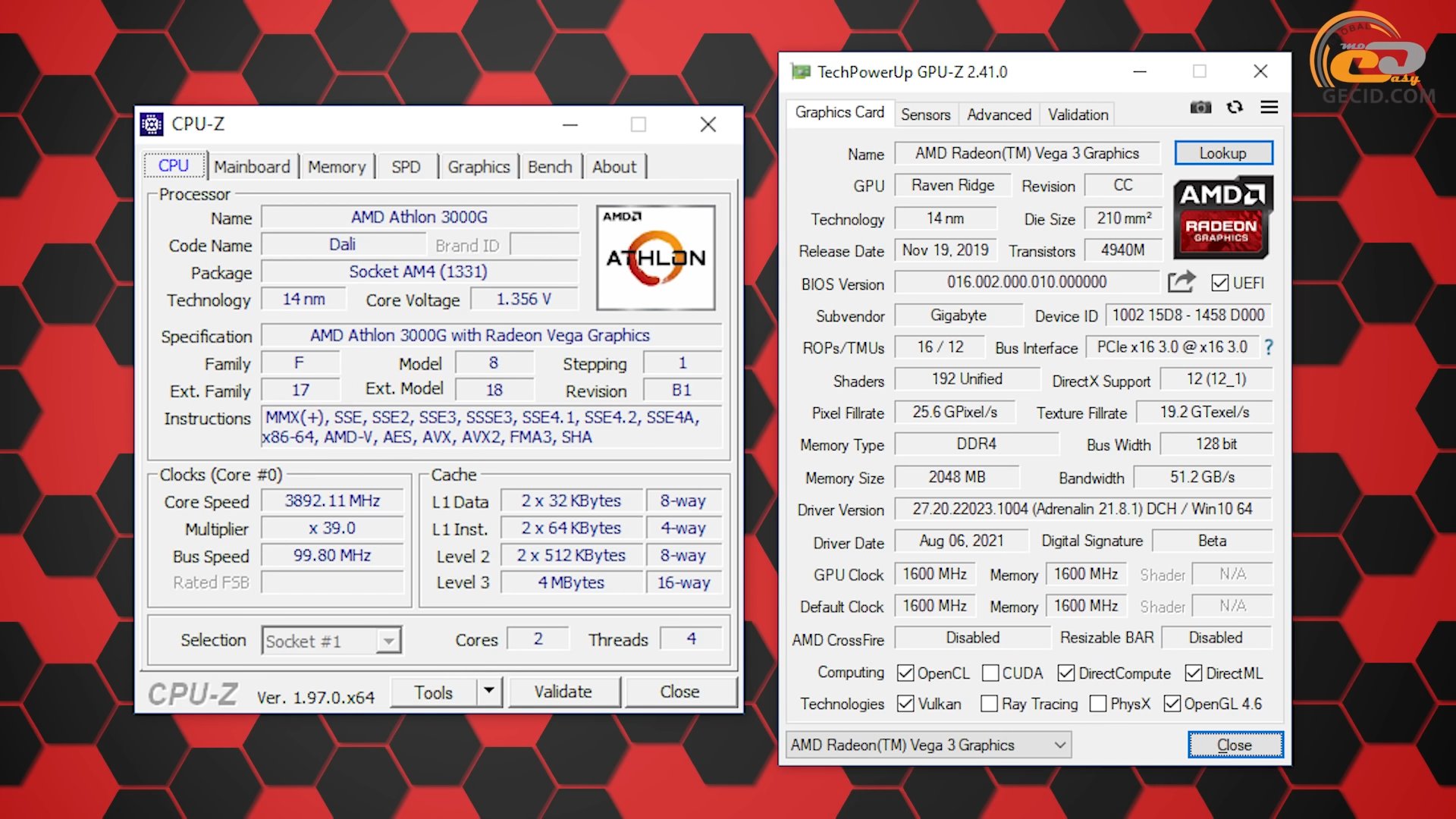Click the GPU-Z refresh icon

pyautogui.click(x=1235, y=107)
